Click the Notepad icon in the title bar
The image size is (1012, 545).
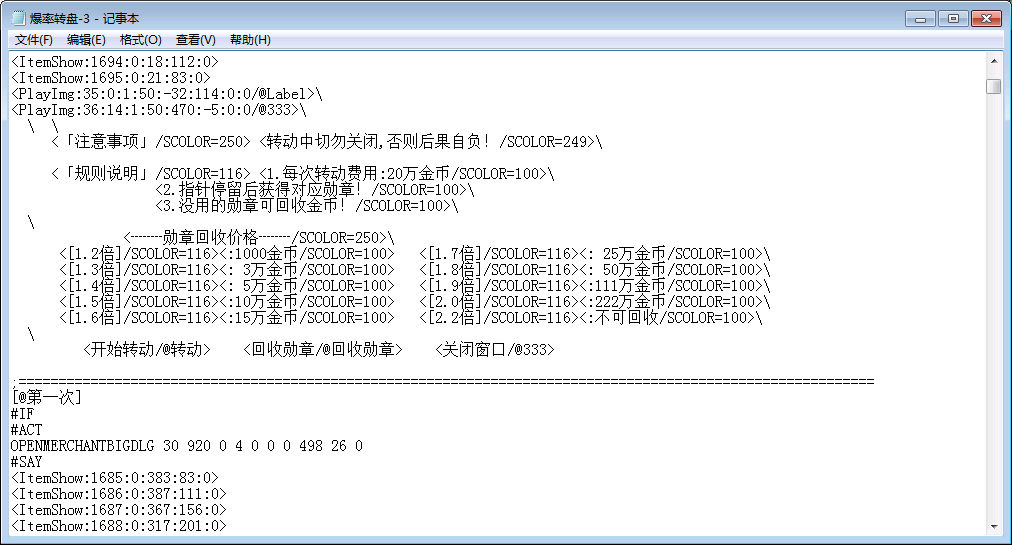[x=19, y=18]
